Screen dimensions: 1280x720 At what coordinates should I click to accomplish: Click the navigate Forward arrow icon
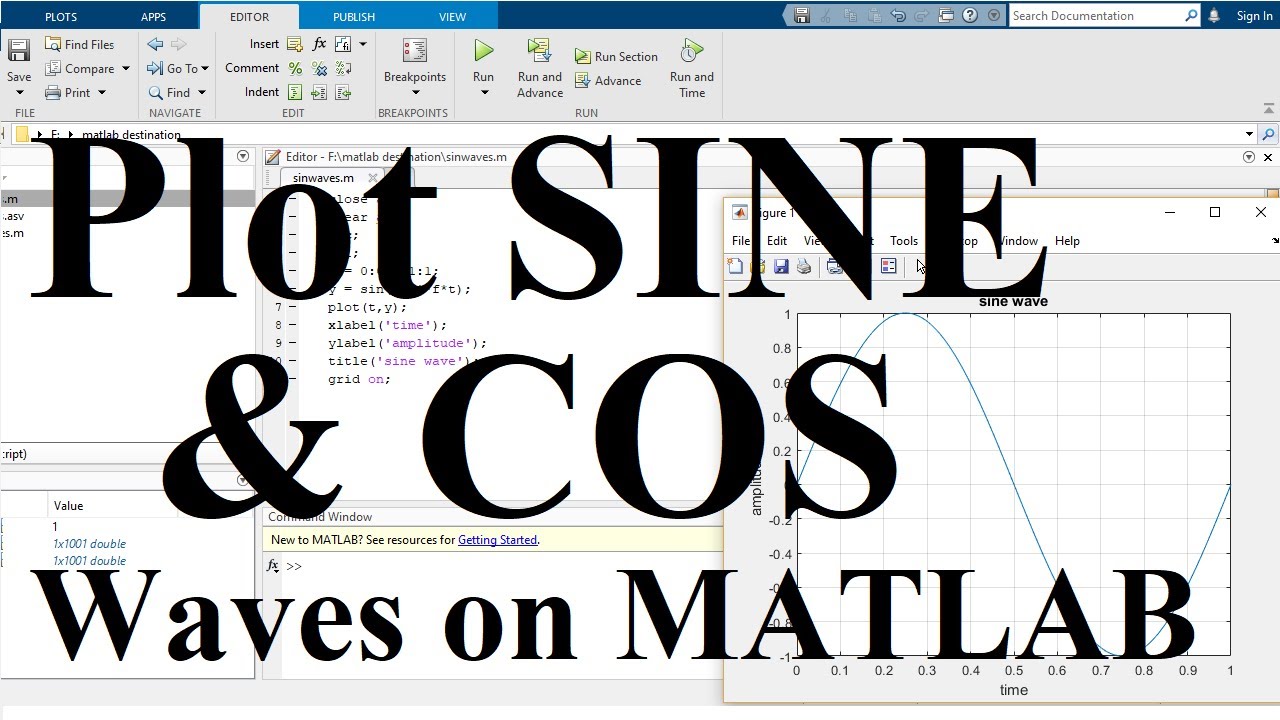point(179,45)
